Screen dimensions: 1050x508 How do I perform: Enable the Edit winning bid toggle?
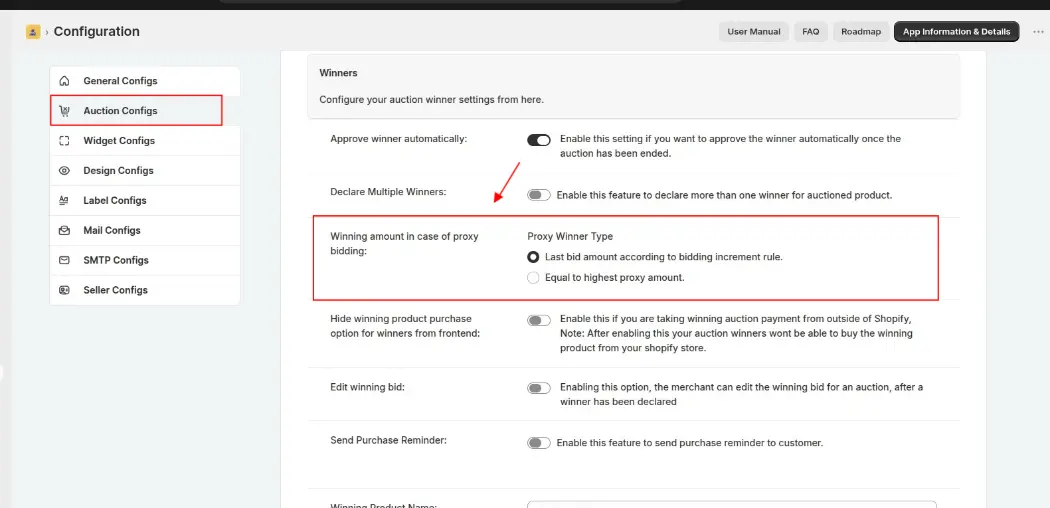pyautogui.click(x=538, y=388)
